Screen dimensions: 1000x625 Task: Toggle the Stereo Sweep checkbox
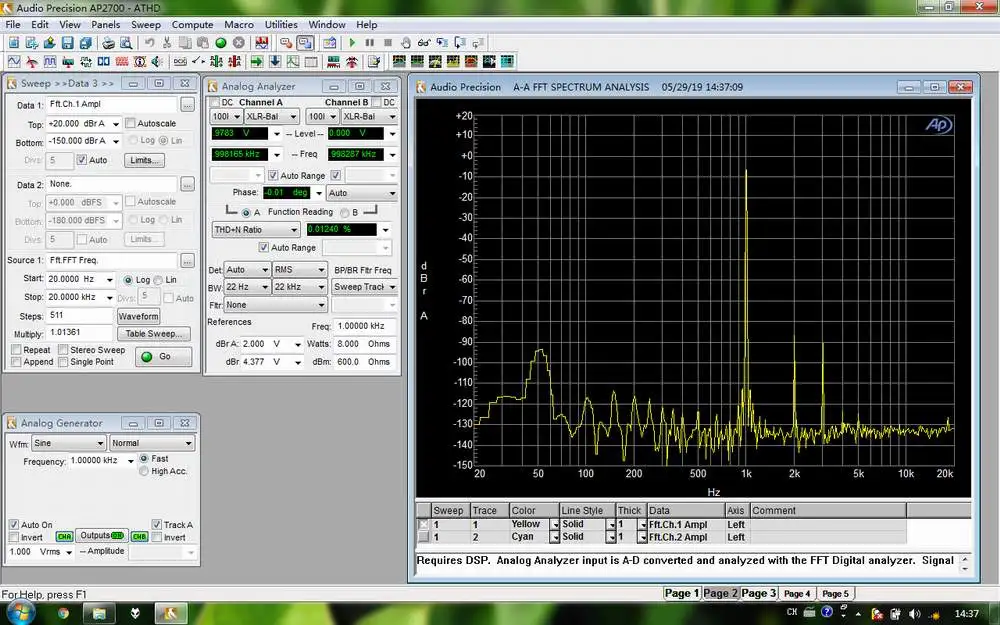tap(63, 350)
